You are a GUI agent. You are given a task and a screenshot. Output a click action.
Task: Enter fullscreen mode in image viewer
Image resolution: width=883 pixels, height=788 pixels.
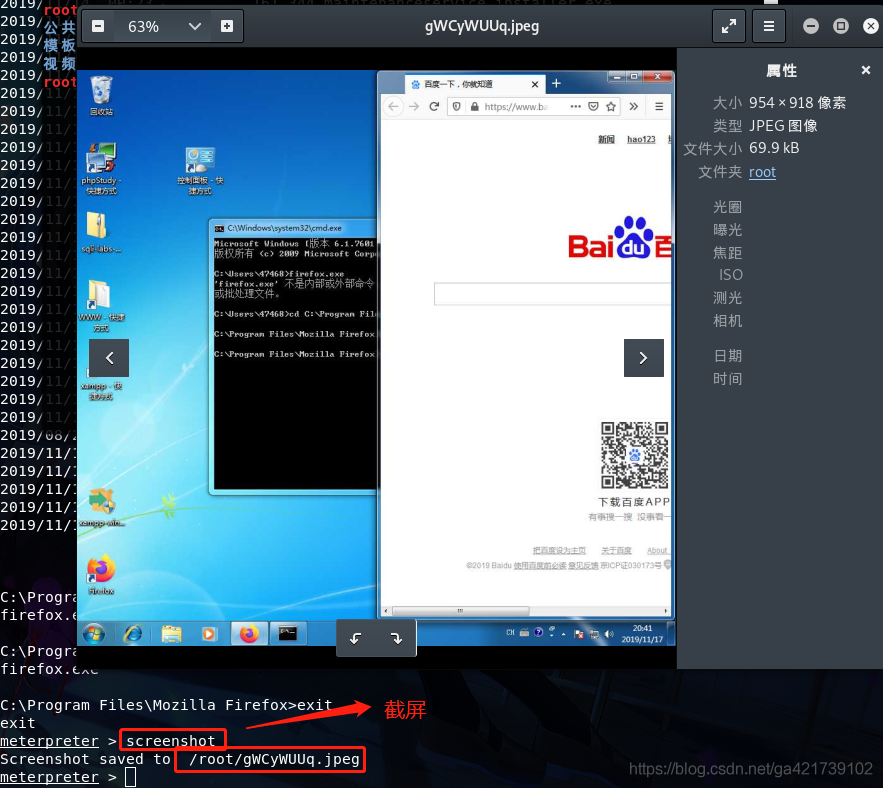729,26
